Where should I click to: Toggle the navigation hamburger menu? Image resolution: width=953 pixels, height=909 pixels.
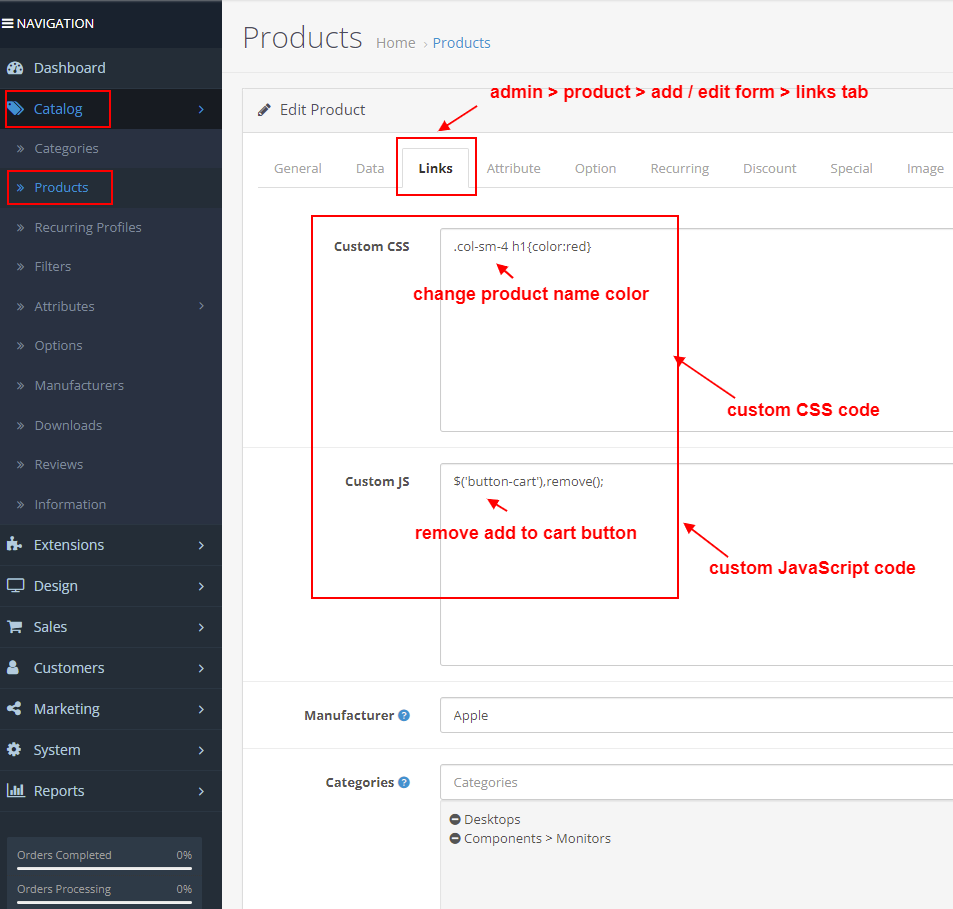(7, 24)
